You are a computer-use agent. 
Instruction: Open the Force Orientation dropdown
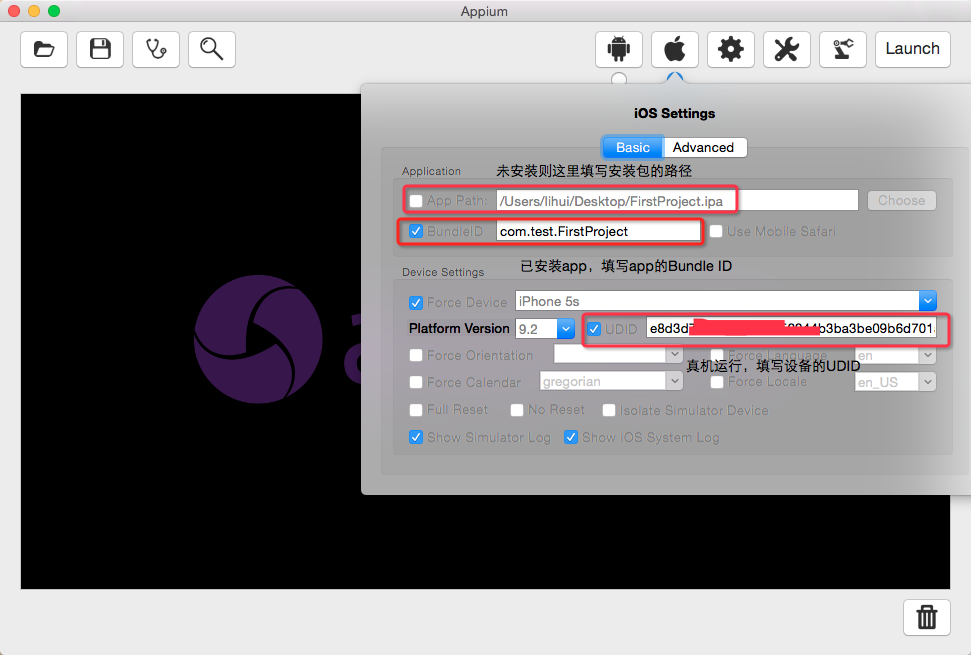pyautogui.click(x=674, y=355)
